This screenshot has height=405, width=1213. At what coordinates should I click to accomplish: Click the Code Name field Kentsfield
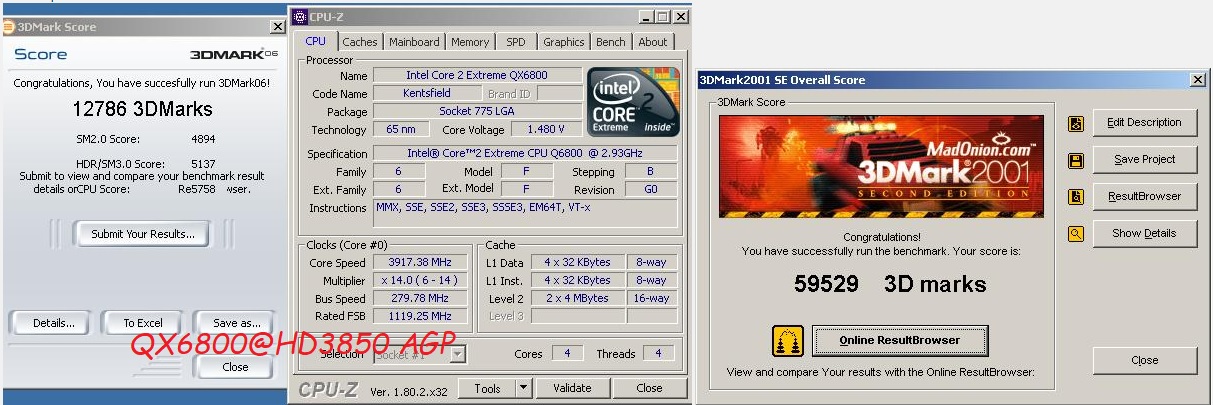click(426, 93)
